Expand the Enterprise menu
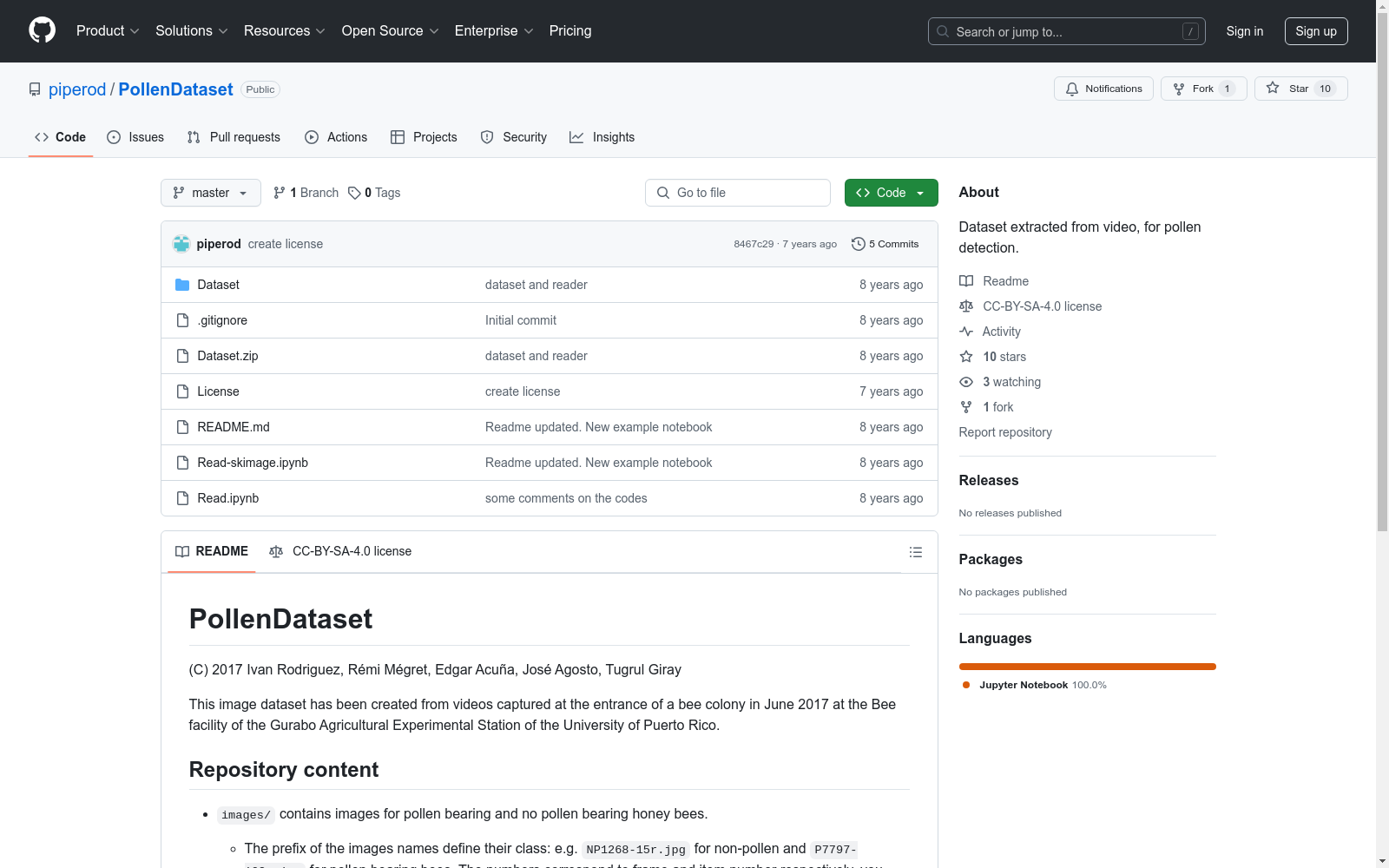The width and height of the screenshot is (1389, 868). (x=494, y=31)
